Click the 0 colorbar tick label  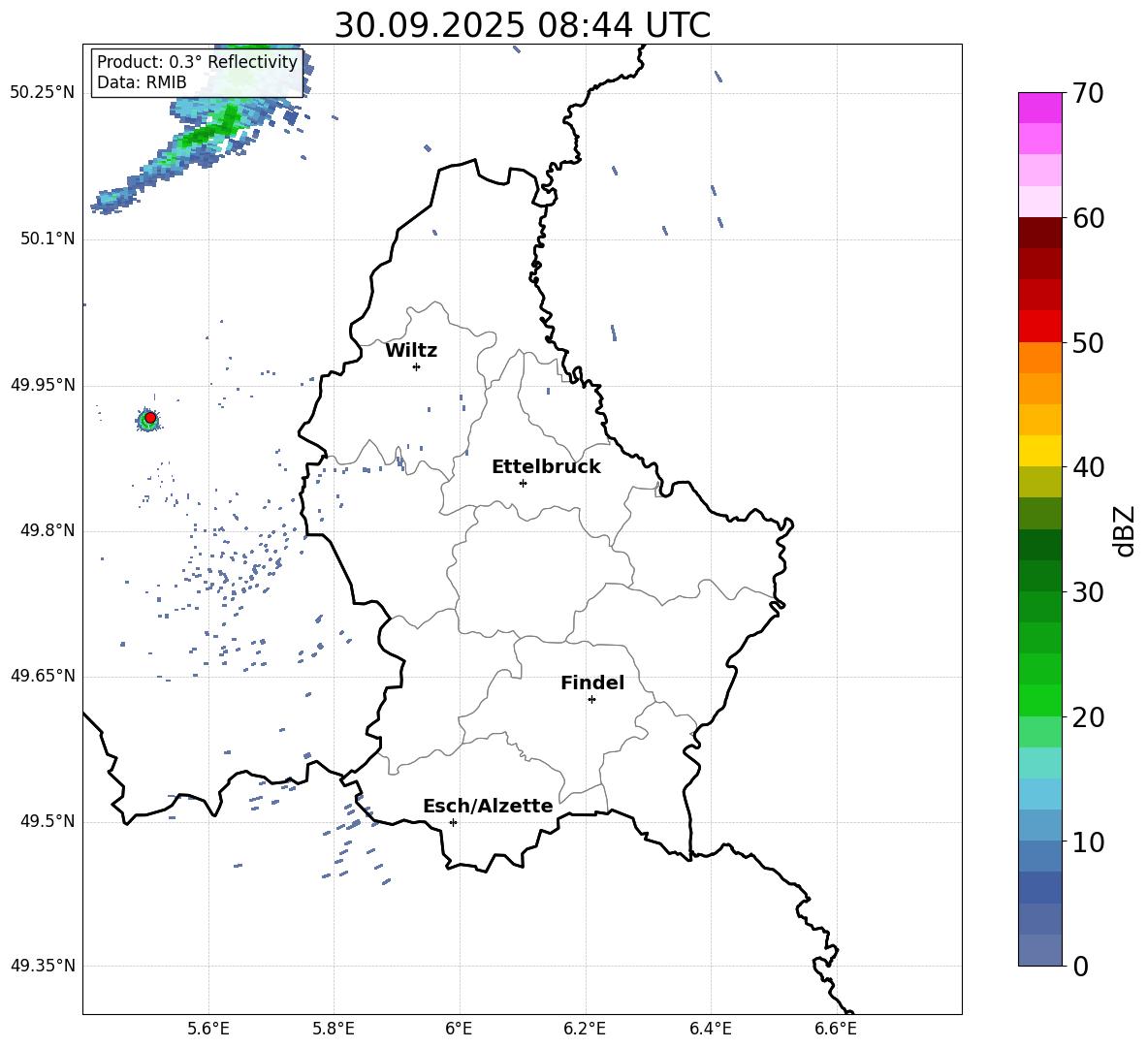[1080, 966]
